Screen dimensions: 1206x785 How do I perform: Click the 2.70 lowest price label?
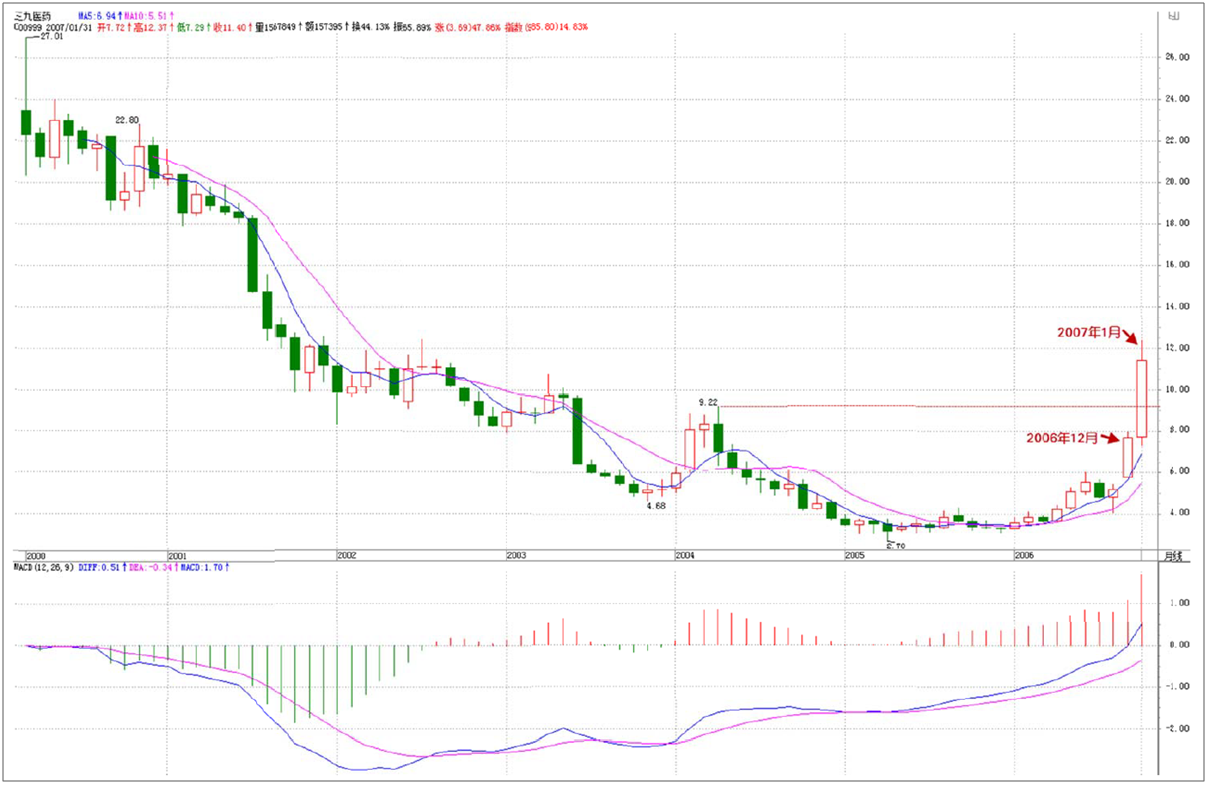coord(896,546)
